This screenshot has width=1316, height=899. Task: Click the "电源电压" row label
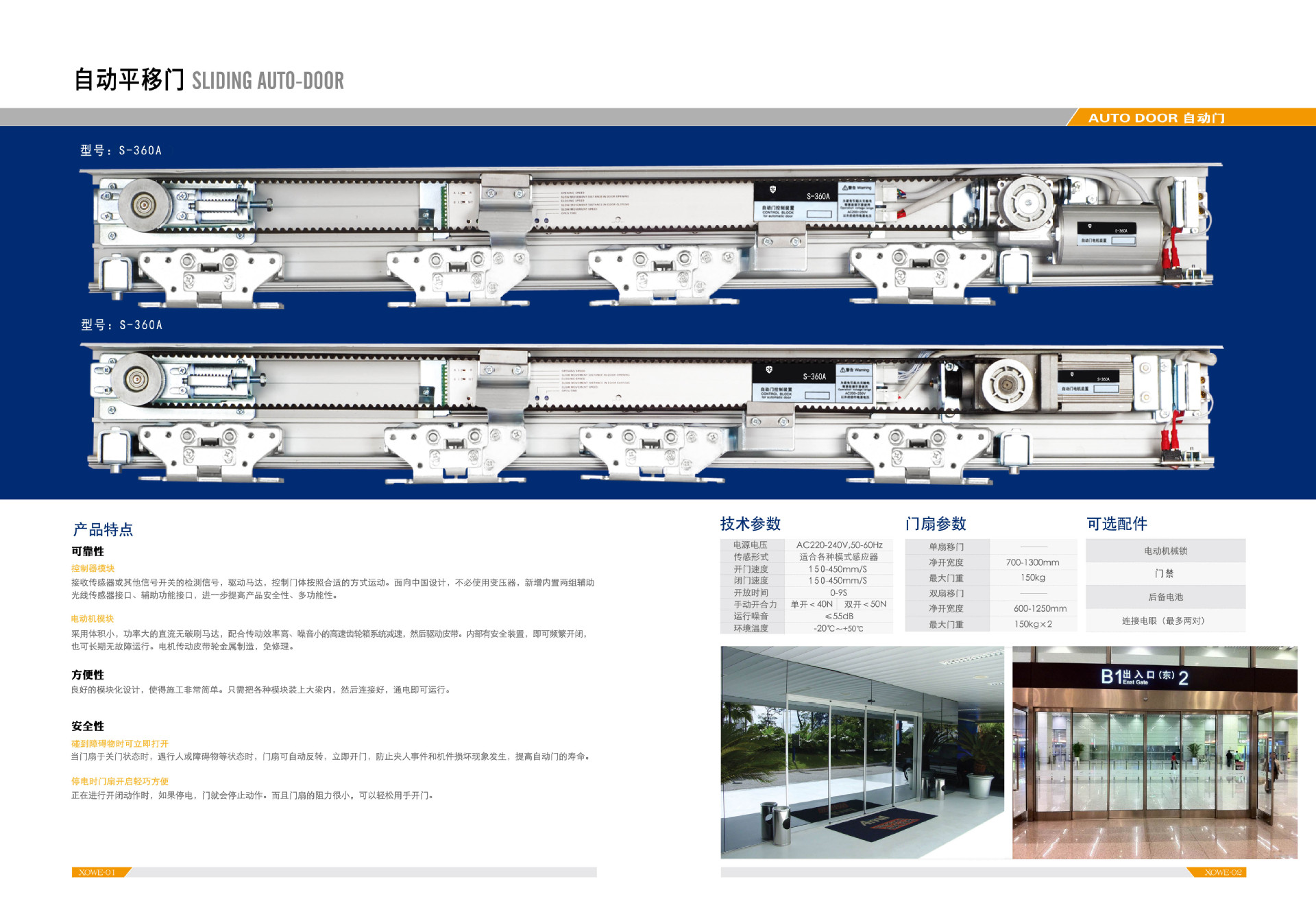pyautogui.click(x=751, y=545)
